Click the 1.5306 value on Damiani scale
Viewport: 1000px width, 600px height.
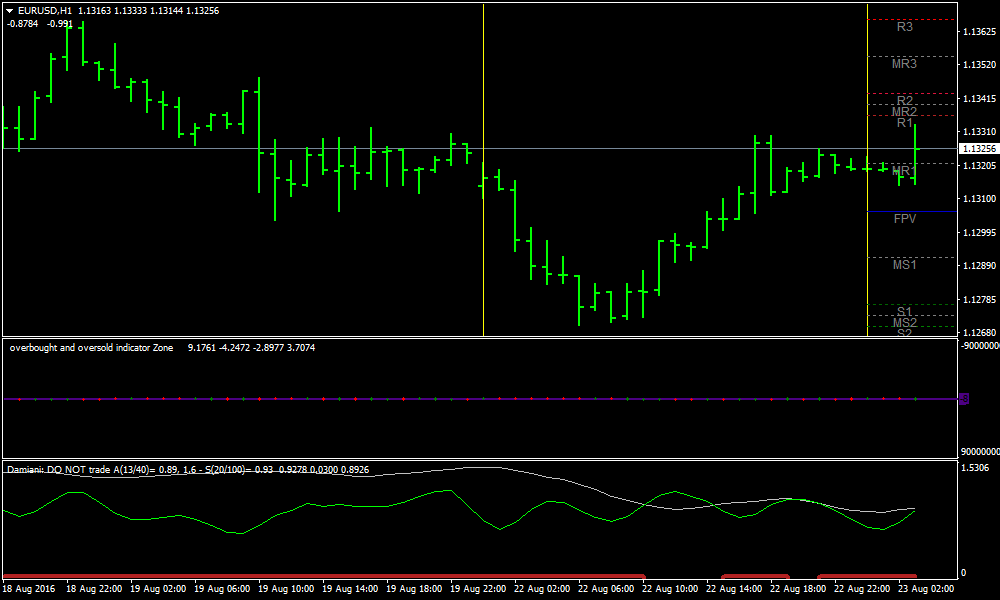976,467
